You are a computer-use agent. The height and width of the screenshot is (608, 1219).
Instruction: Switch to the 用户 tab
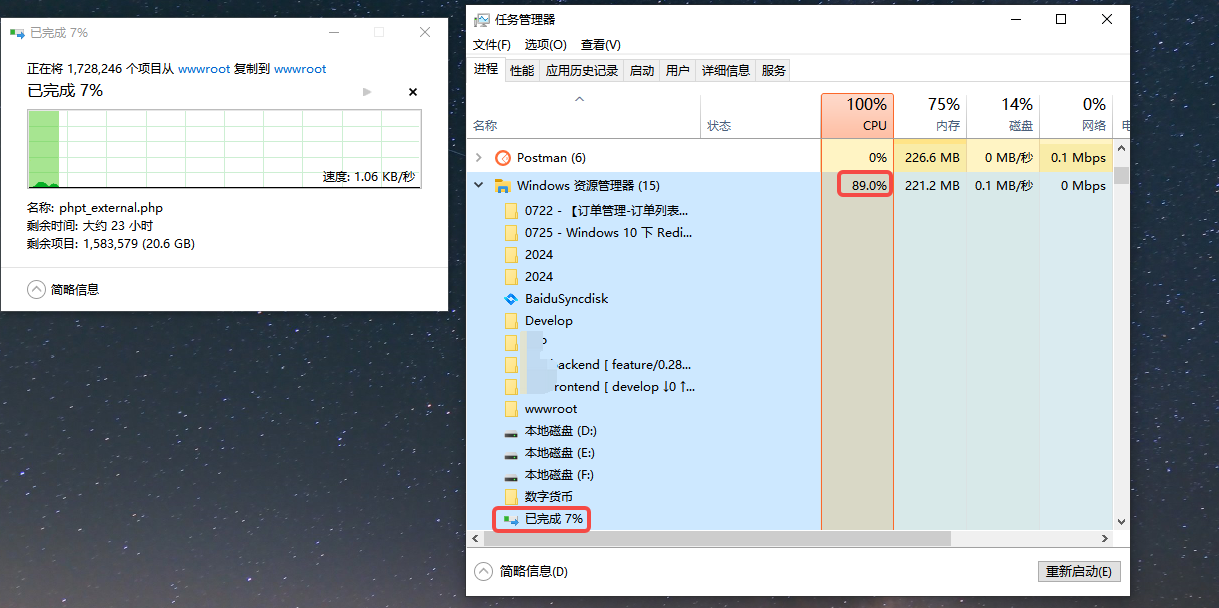678,70
